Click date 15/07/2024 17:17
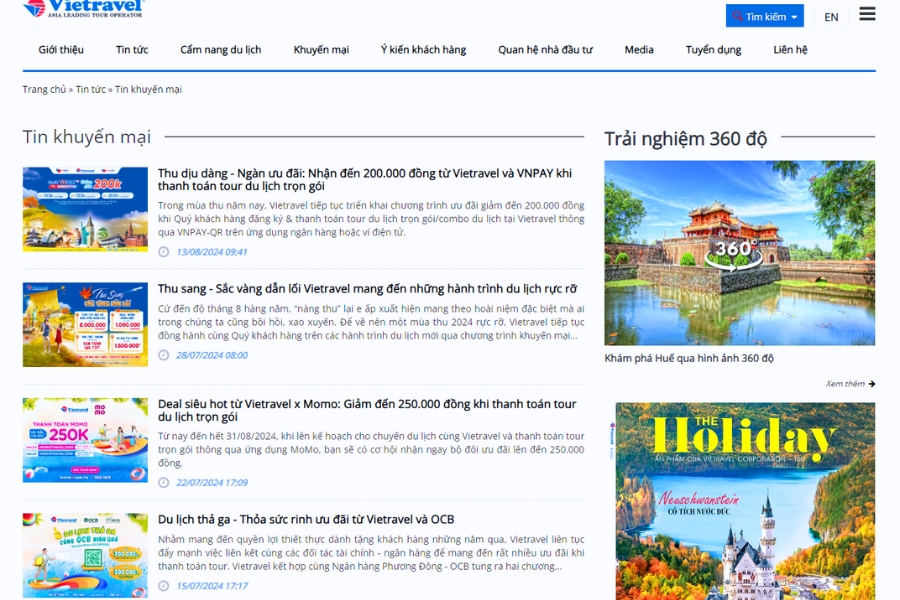The image size is (900, 600). (x=212, y=586)
